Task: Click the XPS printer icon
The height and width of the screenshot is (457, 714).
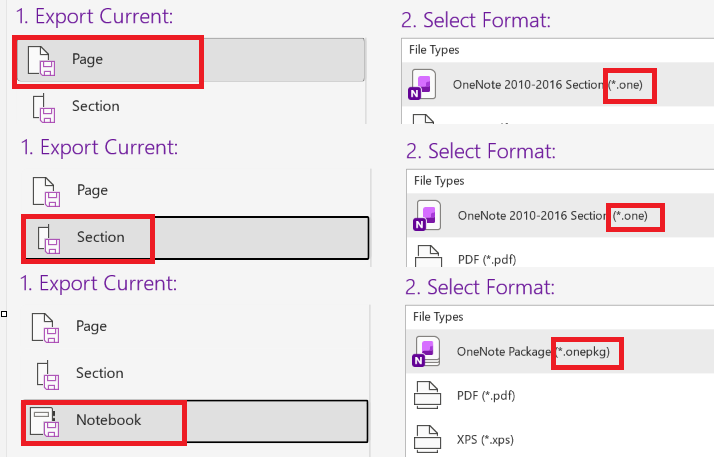Action: pos(427,439)
